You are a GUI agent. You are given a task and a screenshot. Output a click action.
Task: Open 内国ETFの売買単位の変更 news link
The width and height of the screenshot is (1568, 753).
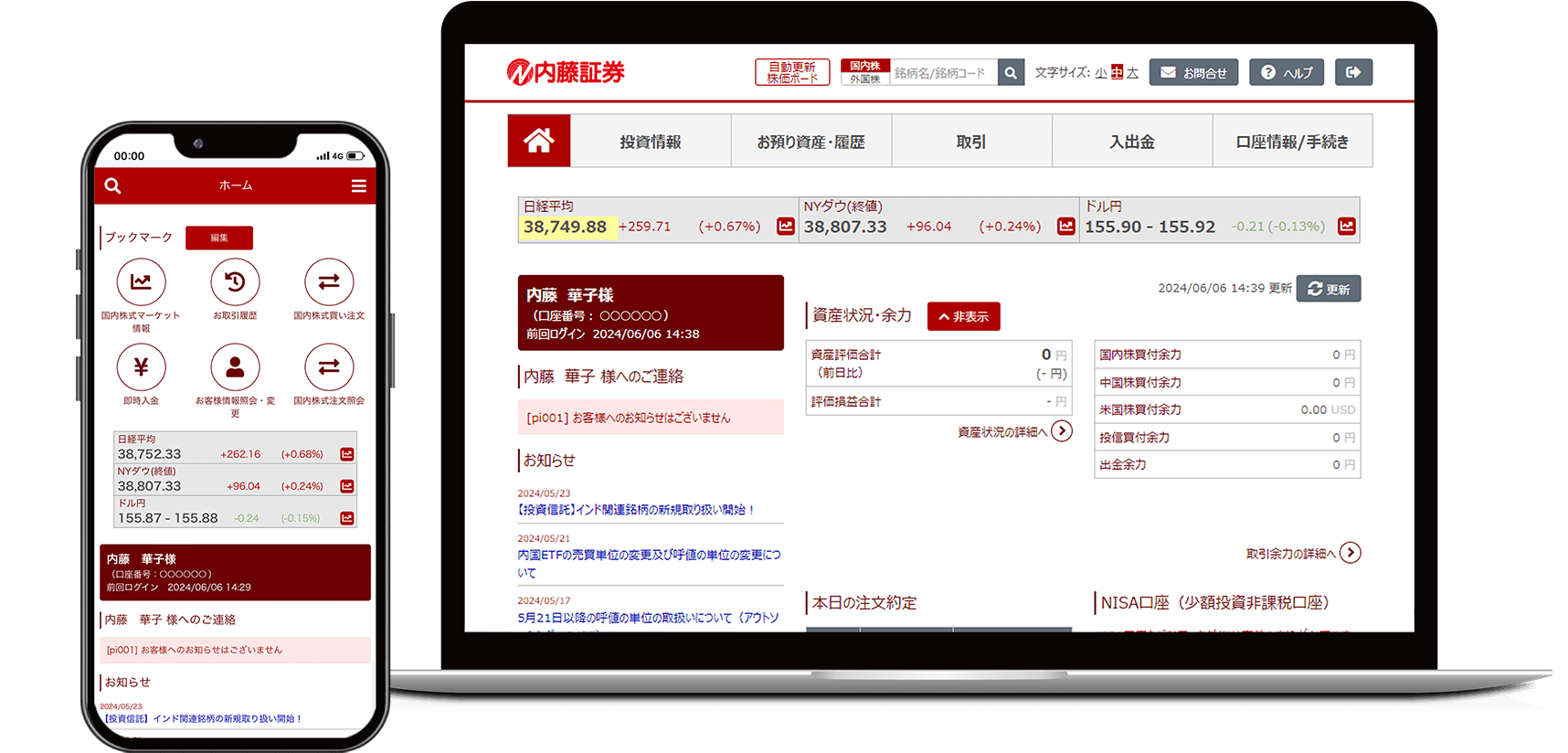[x=649, y=564]
